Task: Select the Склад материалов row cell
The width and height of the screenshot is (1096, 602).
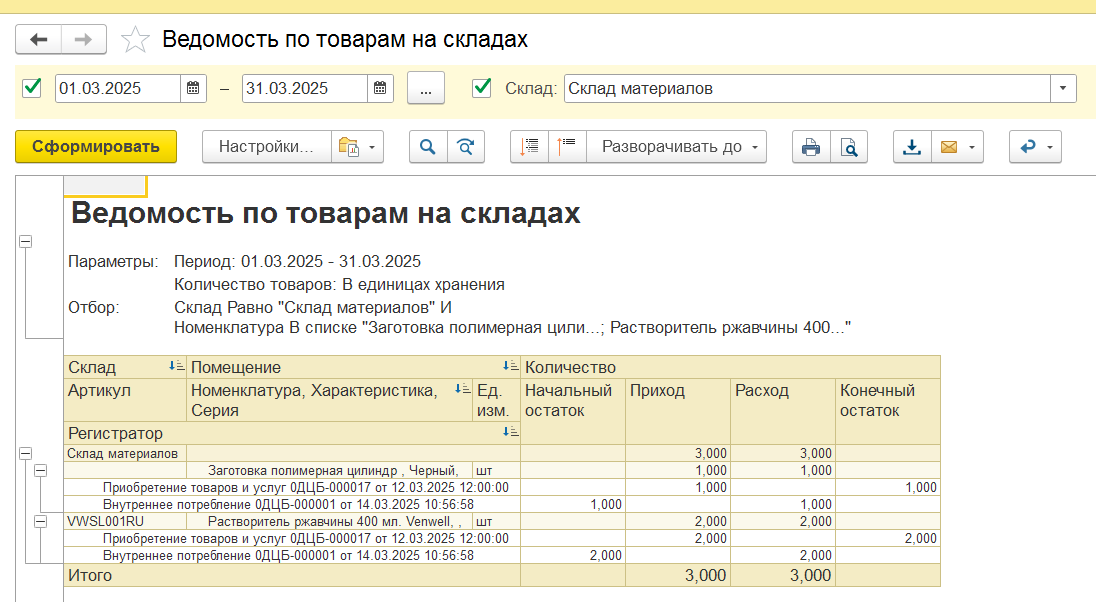Action: click(125, 453)
